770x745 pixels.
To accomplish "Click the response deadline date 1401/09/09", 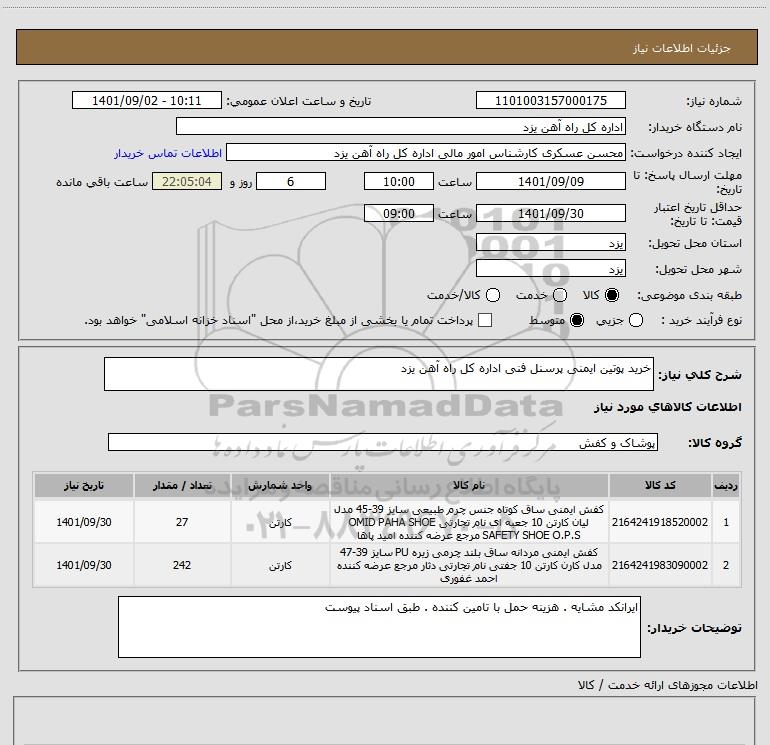I will coord(550,181).
